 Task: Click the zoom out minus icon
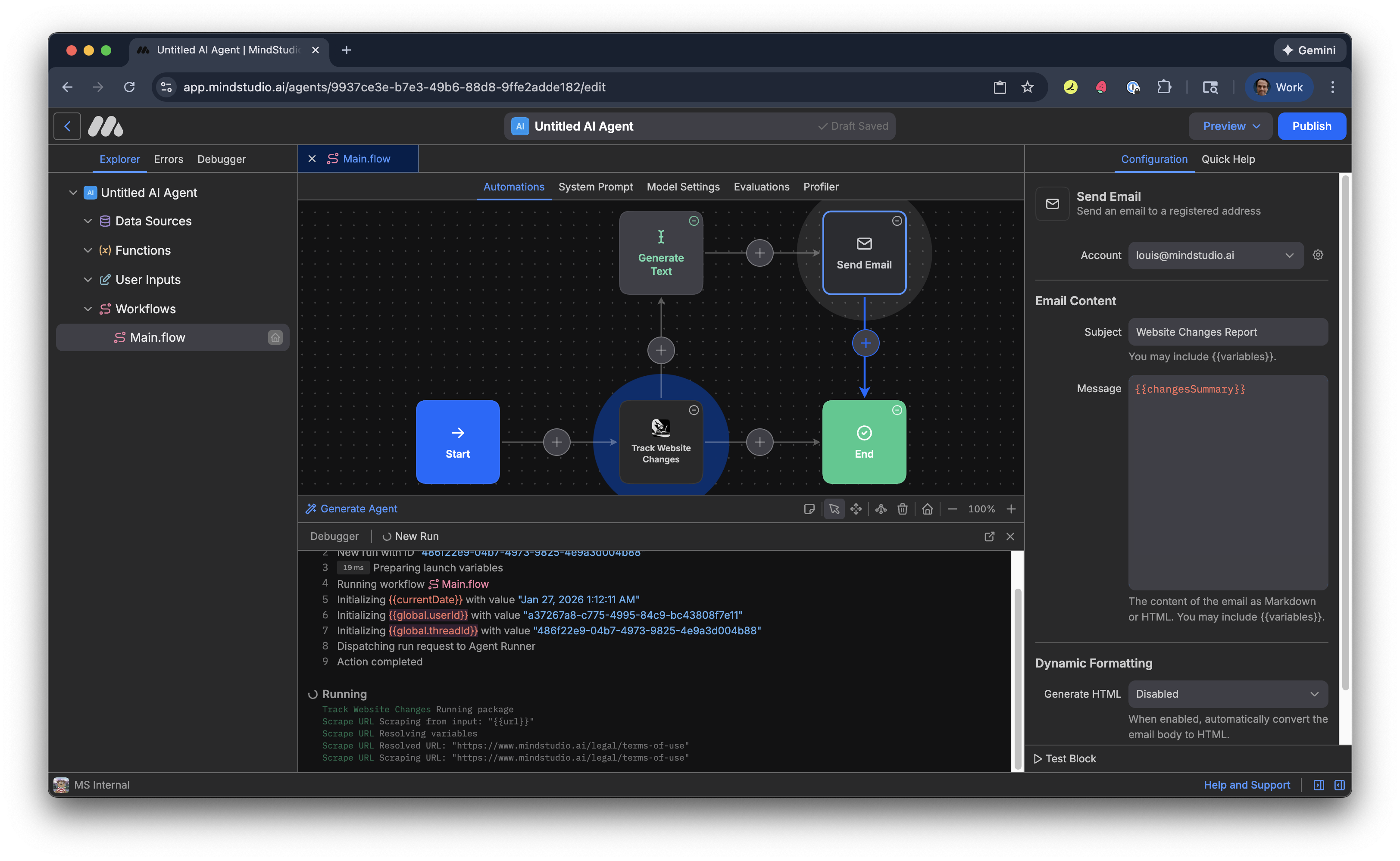[x=952, y=508]
